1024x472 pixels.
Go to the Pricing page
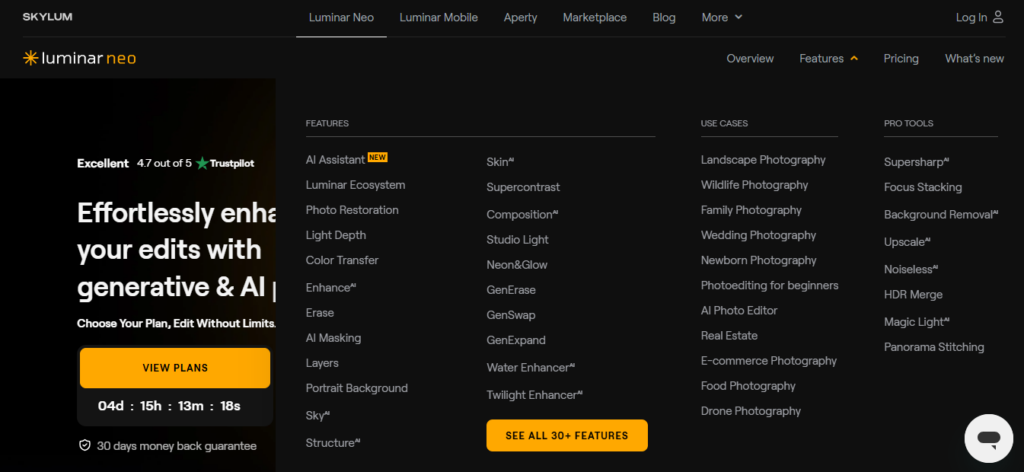[901, 59]
